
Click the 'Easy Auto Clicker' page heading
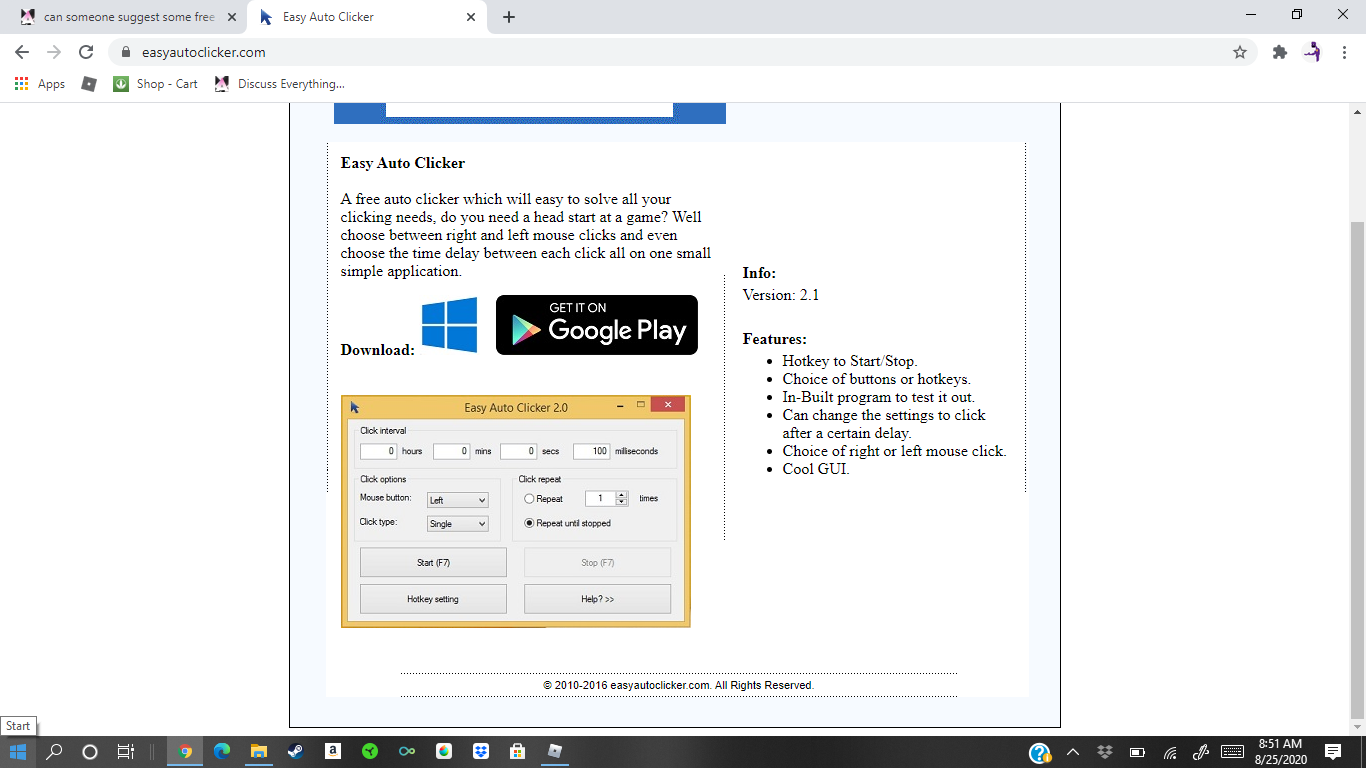coord(403,163)
